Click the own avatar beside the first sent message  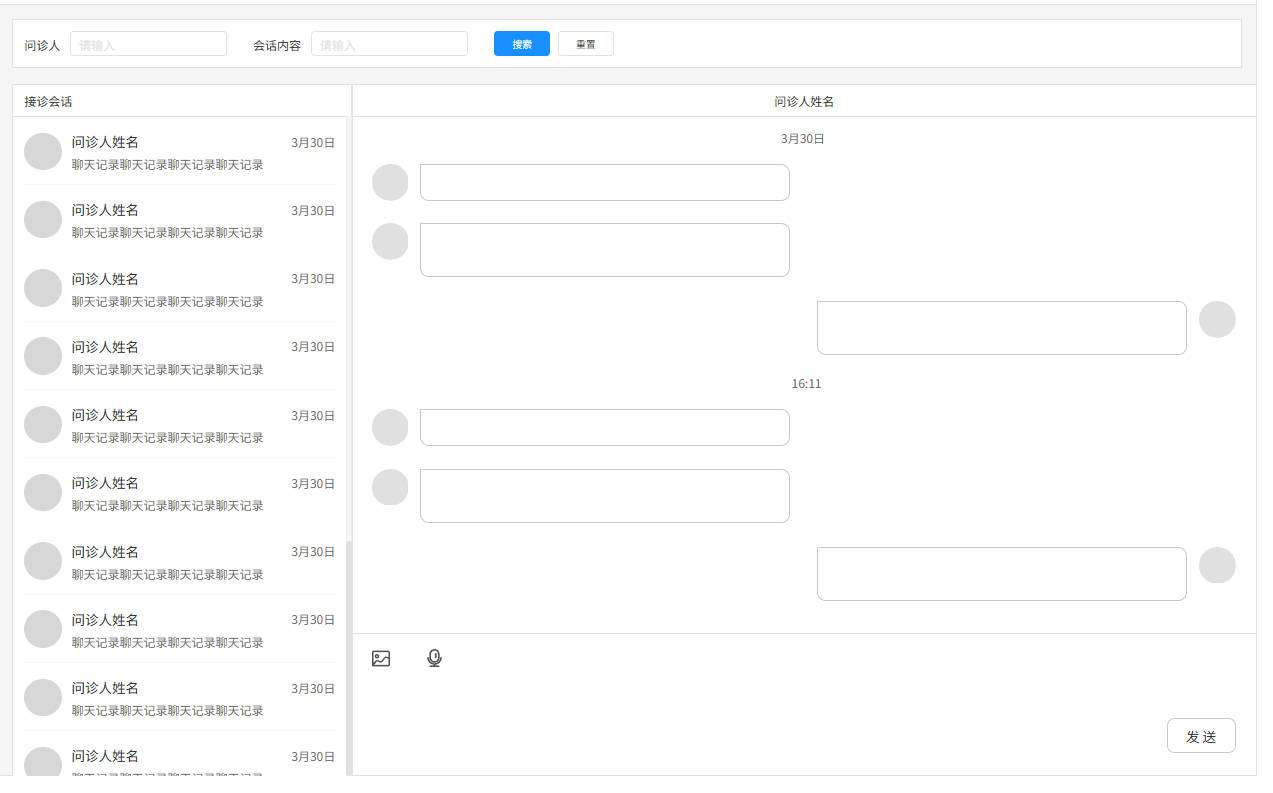click(x=1217, y=319)
